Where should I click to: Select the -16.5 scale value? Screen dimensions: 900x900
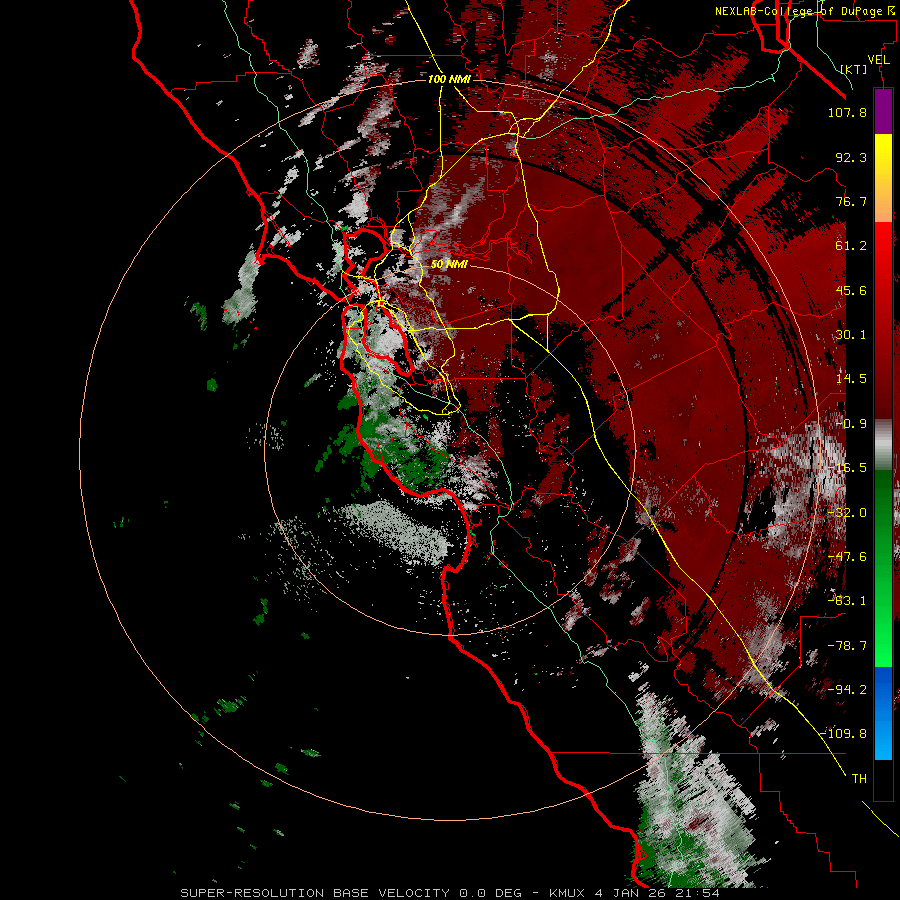coord(847,468)
